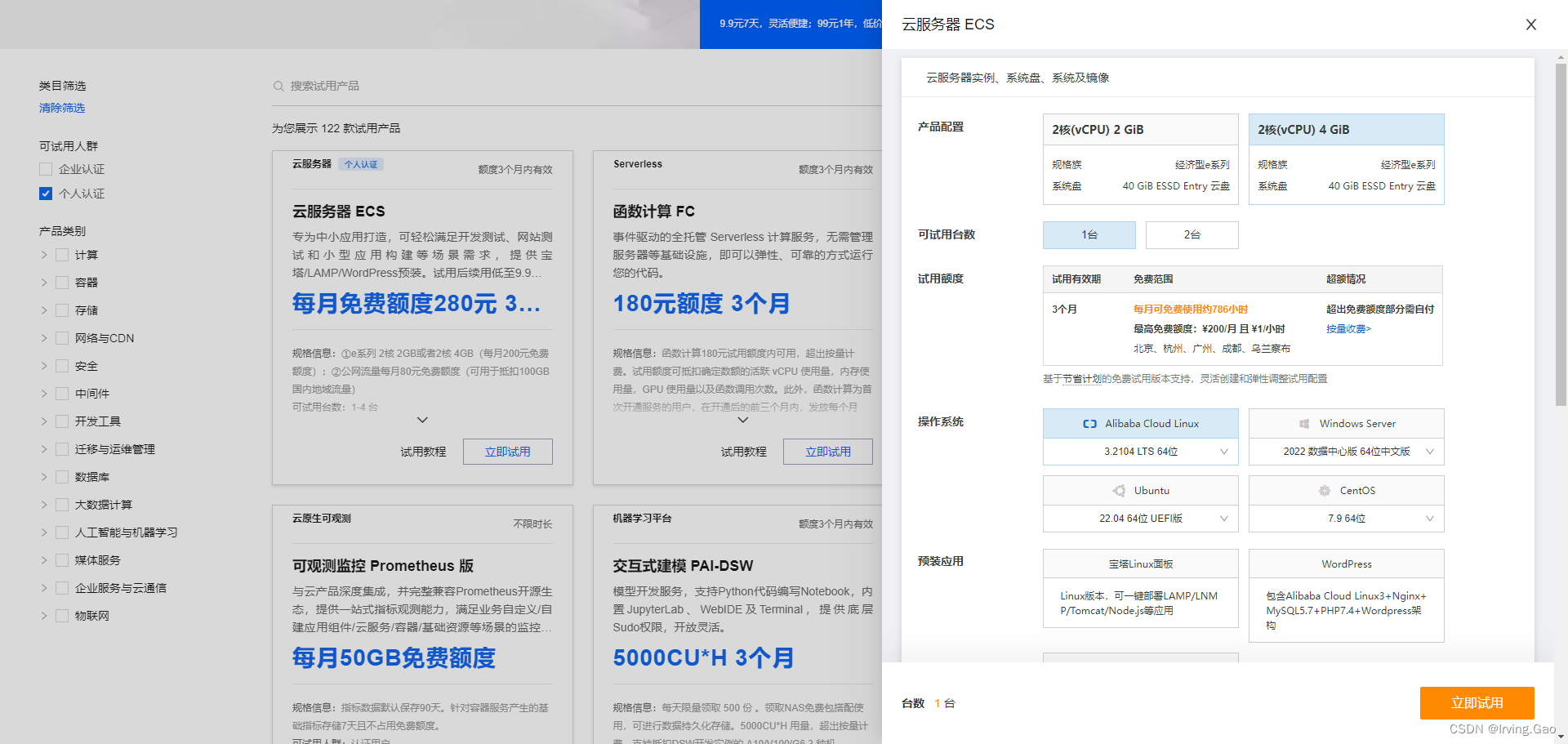1568x744 pixels.
Task: Check the 企业认证 checkbox
Action: pyautogui.click(x=46, y=169)
